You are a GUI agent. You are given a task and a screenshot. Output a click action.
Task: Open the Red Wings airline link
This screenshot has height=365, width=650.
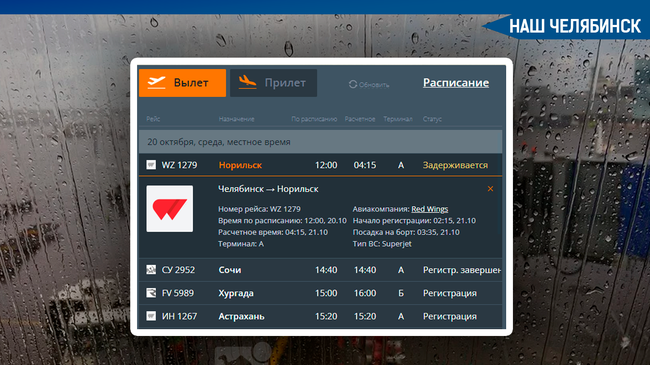429,209
